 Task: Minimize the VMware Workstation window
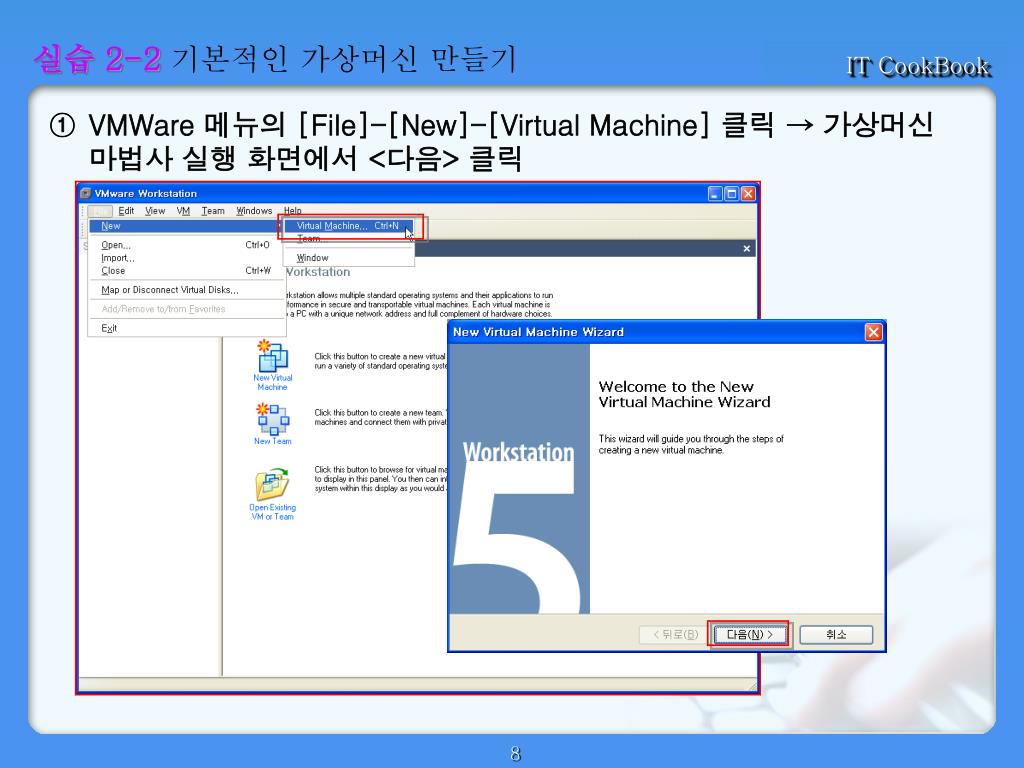click(x=715, y=193)
